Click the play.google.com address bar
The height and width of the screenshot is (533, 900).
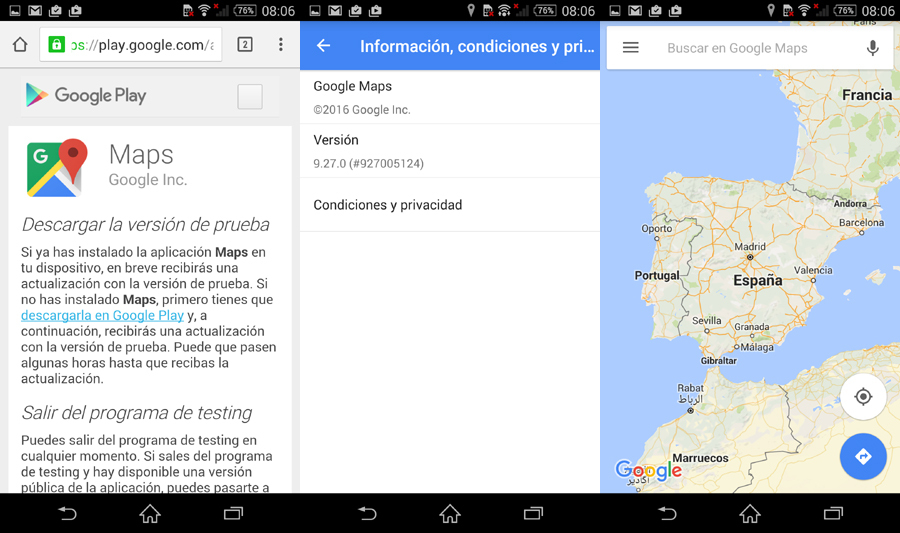pos(130,45)
